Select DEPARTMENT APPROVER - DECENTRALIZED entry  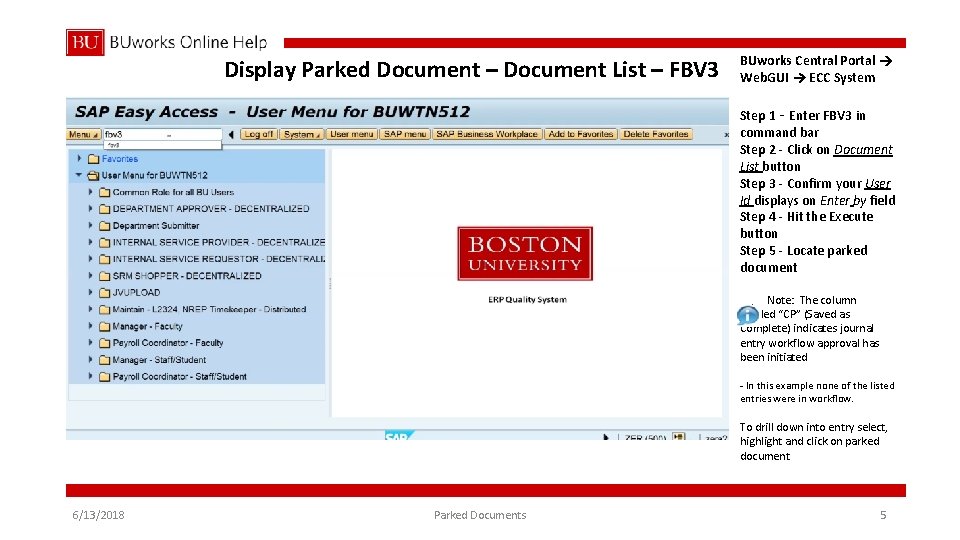211,209
